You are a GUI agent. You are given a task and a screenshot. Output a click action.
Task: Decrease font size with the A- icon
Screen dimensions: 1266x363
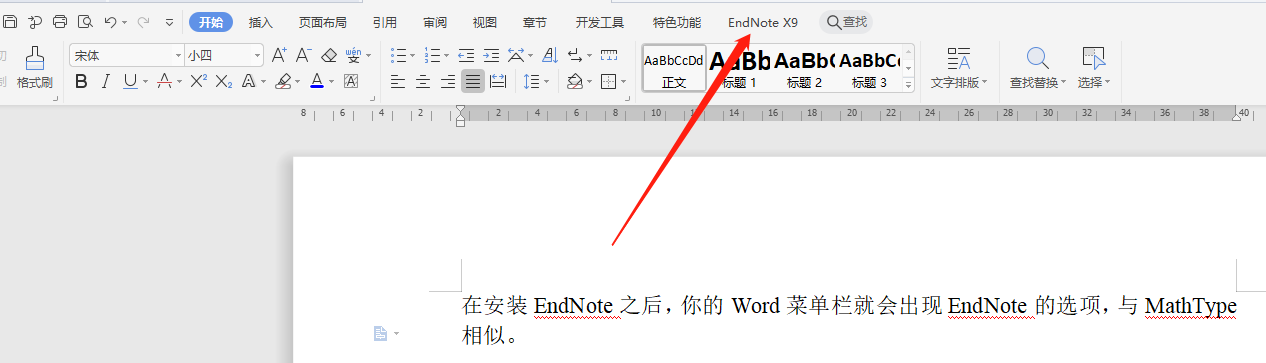coord(303,55)
